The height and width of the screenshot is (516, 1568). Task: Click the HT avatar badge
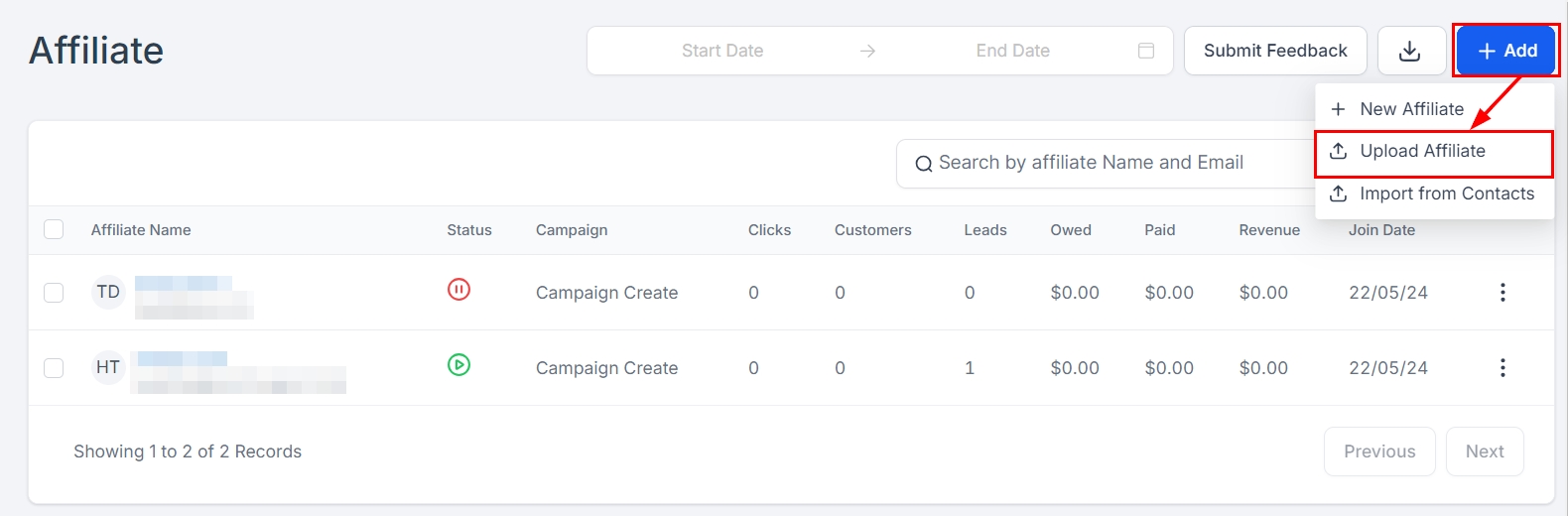[x=108, y=368]
